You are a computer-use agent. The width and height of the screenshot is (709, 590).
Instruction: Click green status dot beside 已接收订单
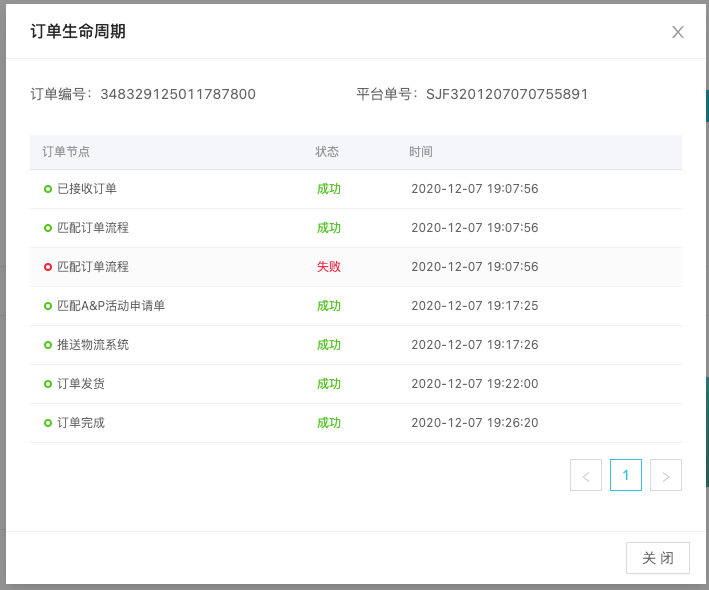48,189
